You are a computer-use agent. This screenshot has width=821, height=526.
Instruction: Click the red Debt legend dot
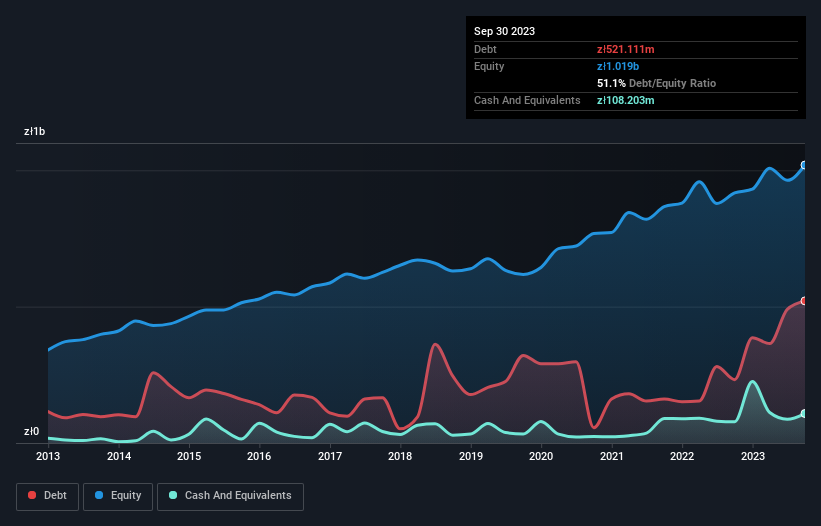point(32,495)
